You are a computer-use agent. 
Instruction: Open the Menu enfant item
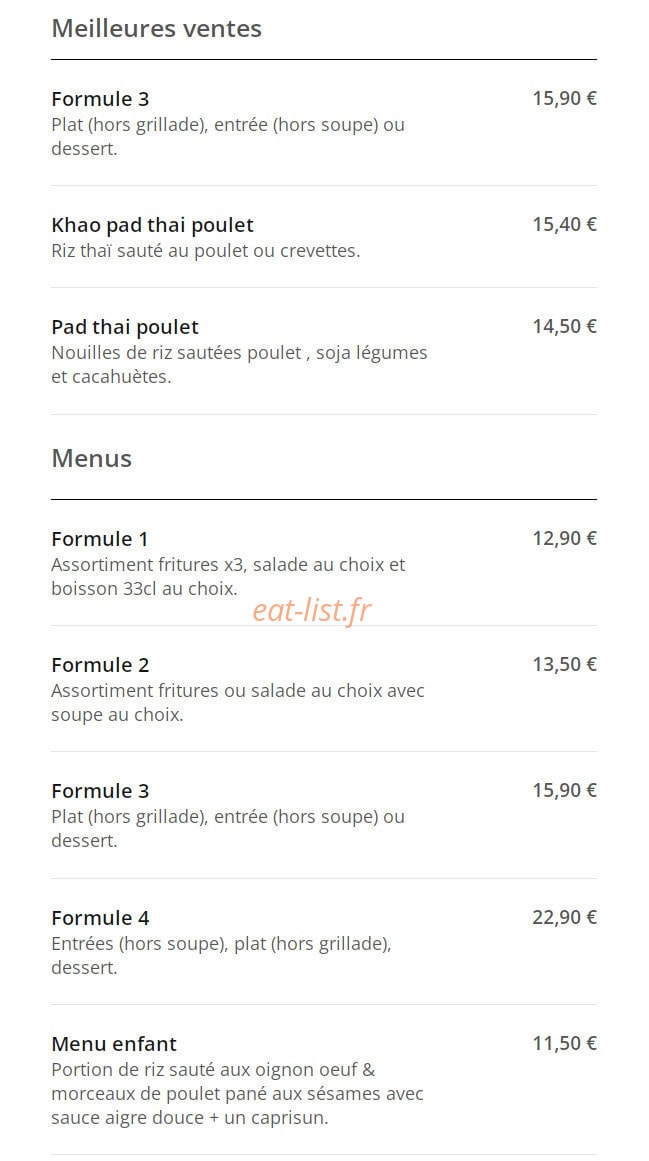(323, 1080)
